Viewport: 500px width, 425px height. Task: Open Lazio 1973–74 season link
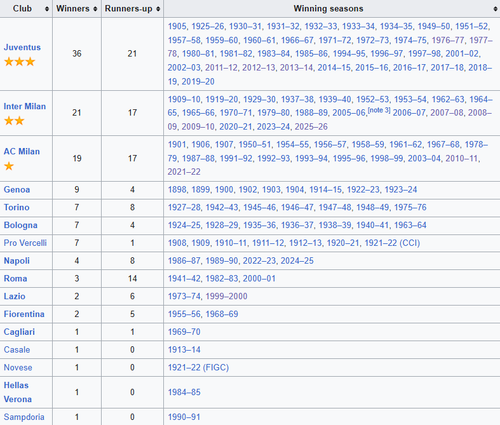coord(184,296)
